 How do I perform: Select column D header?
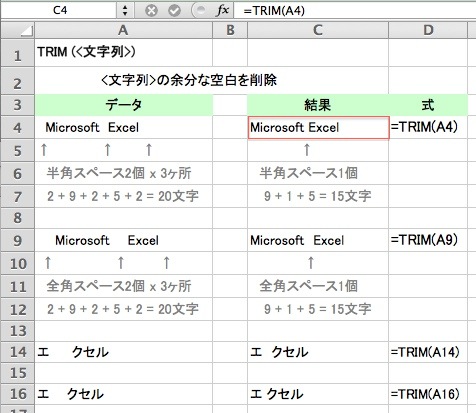(428, 30)
